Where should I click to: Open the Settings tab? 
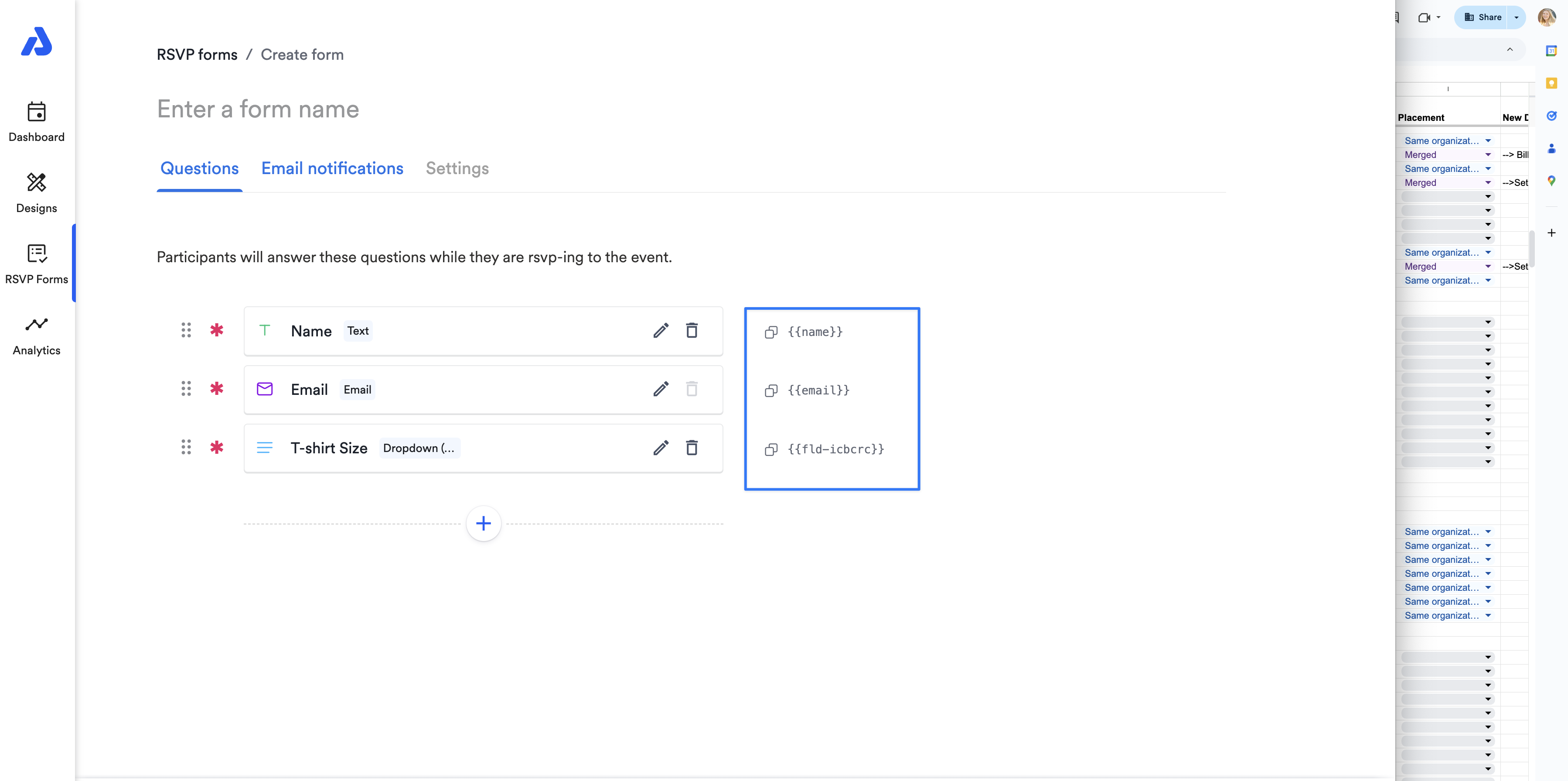[x=457, y=168]
